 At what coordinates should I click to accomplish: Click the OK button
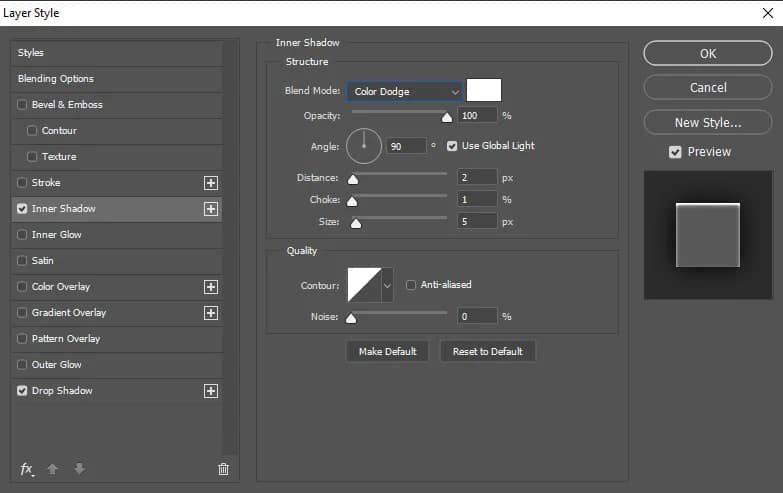click(708, 53)
